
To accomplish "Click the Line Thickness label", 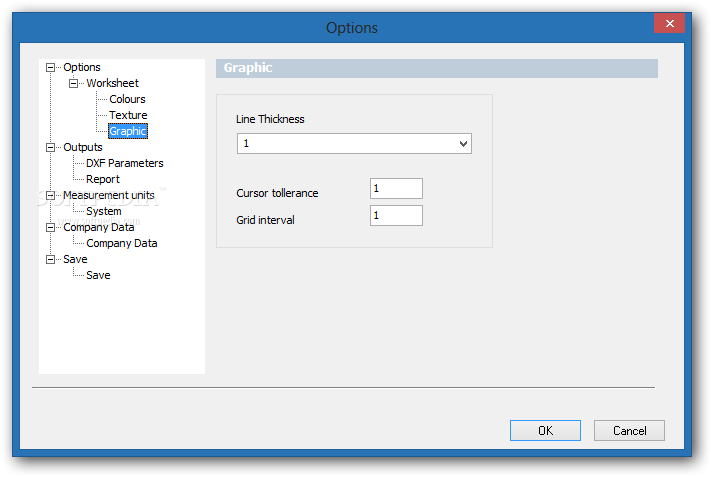I will tap(270, 119).
